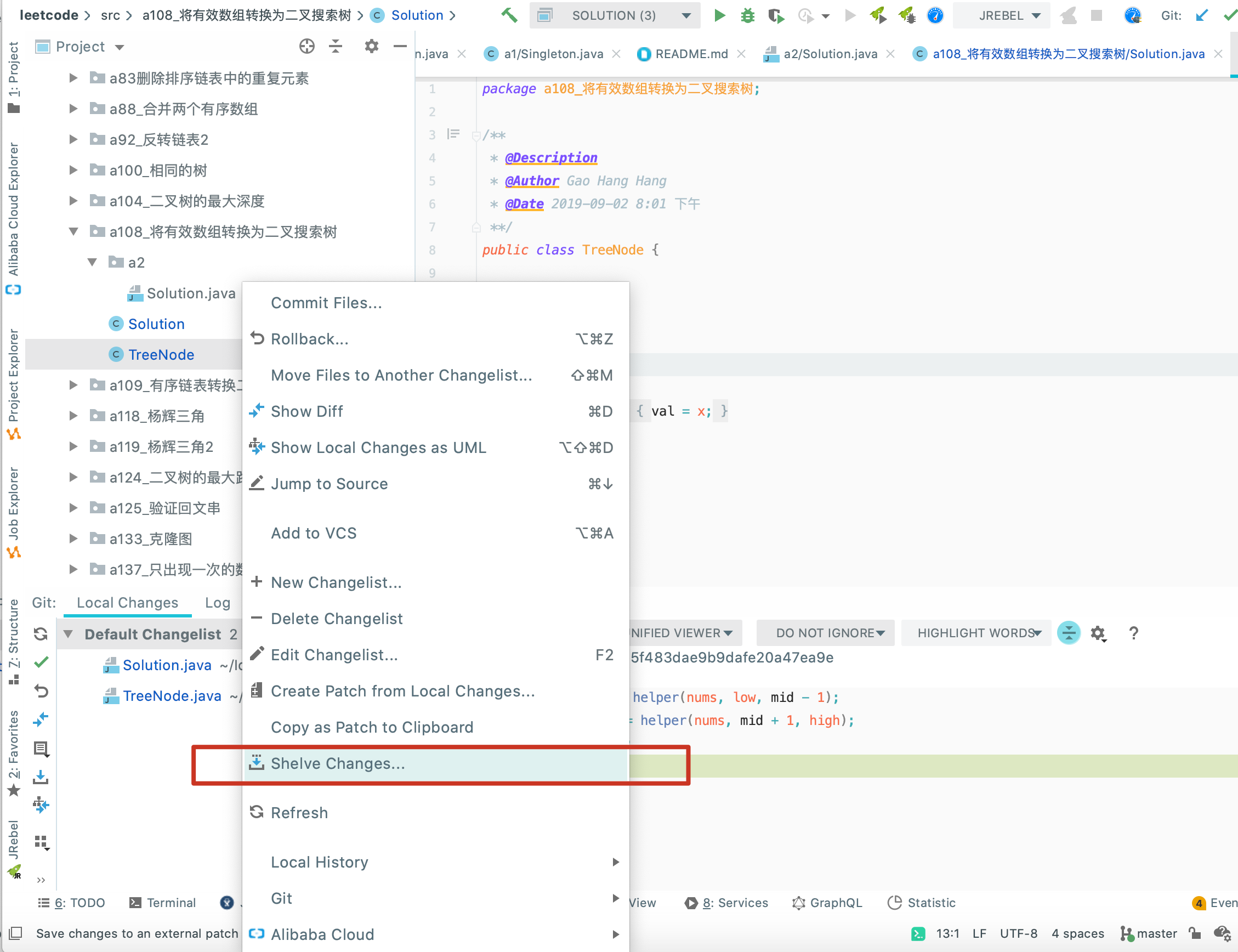This screenshot has width=1238, height=952.
Task: Open diff viewer settings gear icon
Action: [x=1098, y=633]
